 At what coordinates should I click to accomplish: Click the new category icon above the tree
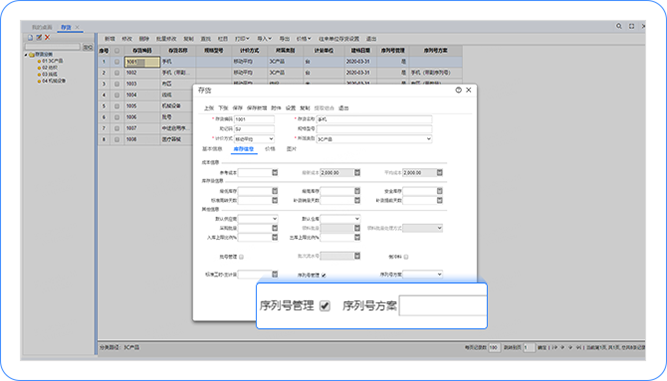30,37
